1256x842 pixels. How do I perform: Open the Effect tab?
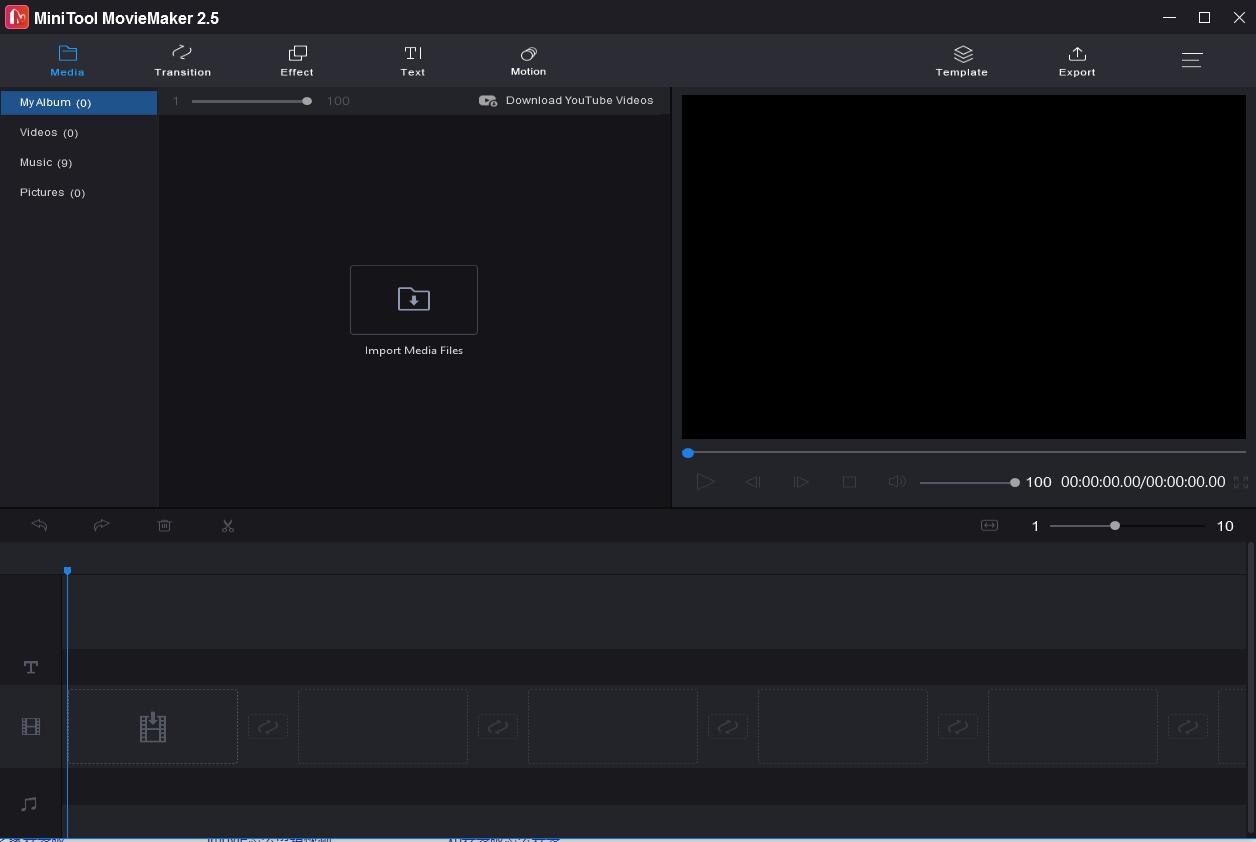(297, 60)
